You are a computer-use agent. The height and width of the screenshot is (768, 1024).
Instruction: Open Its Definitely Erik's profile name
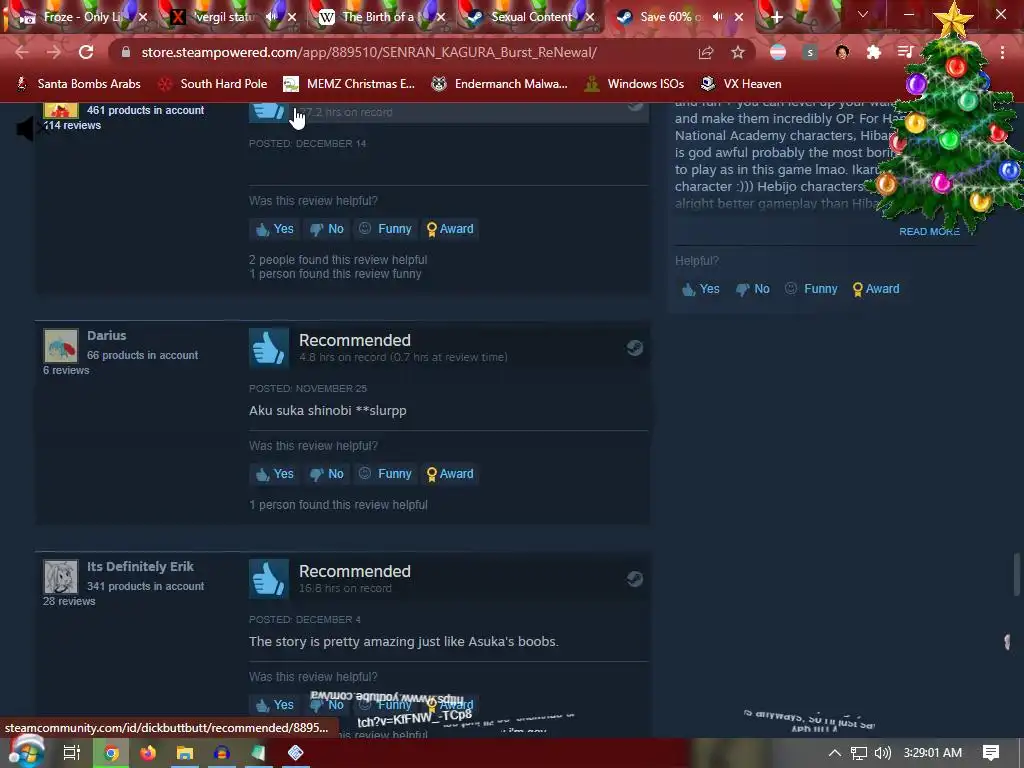coord(140,566)
